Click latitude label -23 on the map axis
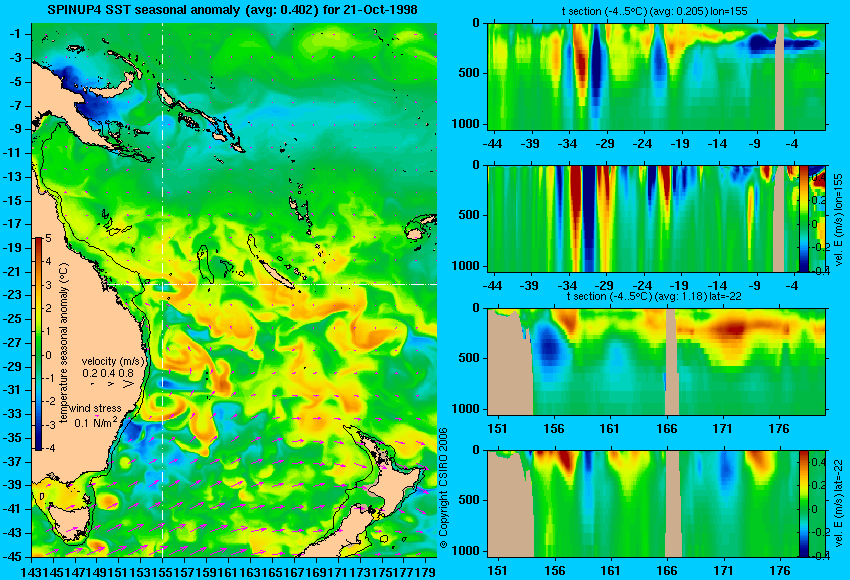This screenshot has height=580, width=850. (12, 295)
